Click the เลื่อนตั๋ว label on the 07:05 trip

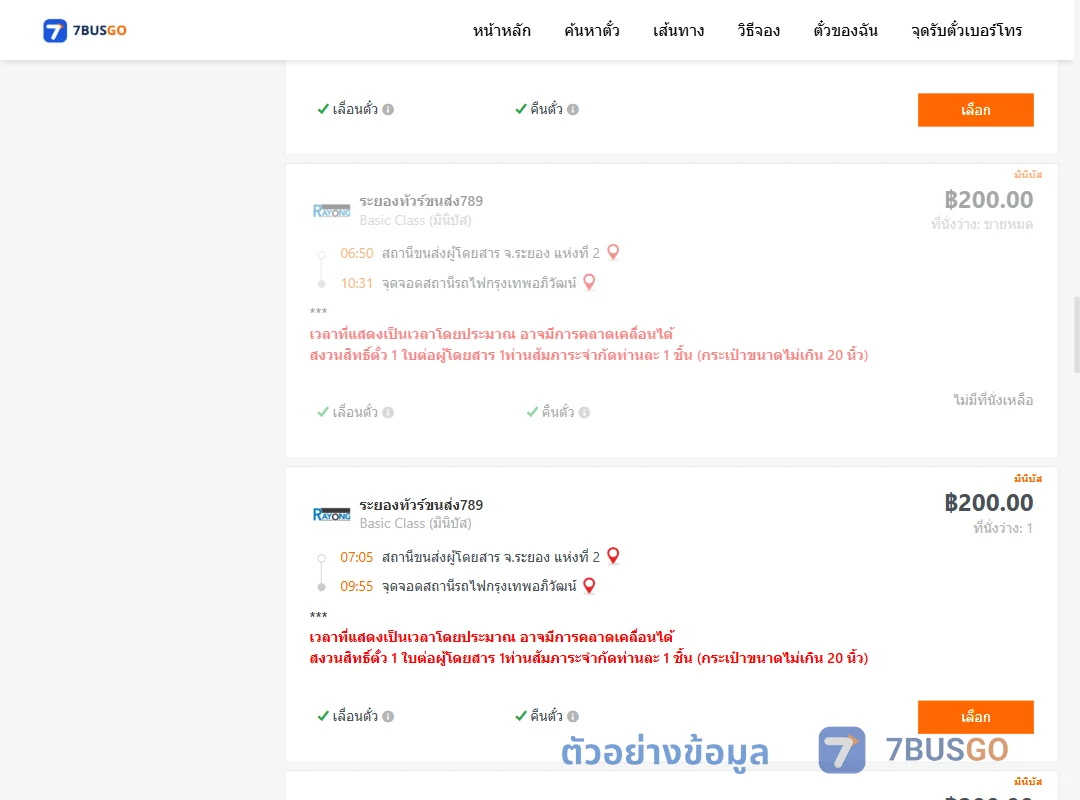(x=355, y=717)
